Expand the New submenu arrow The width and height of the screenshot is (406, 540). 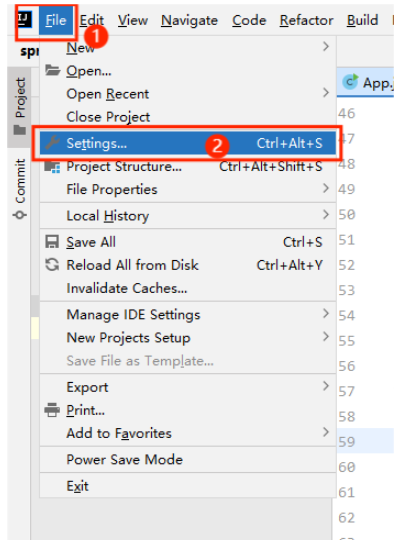(326, 46)
